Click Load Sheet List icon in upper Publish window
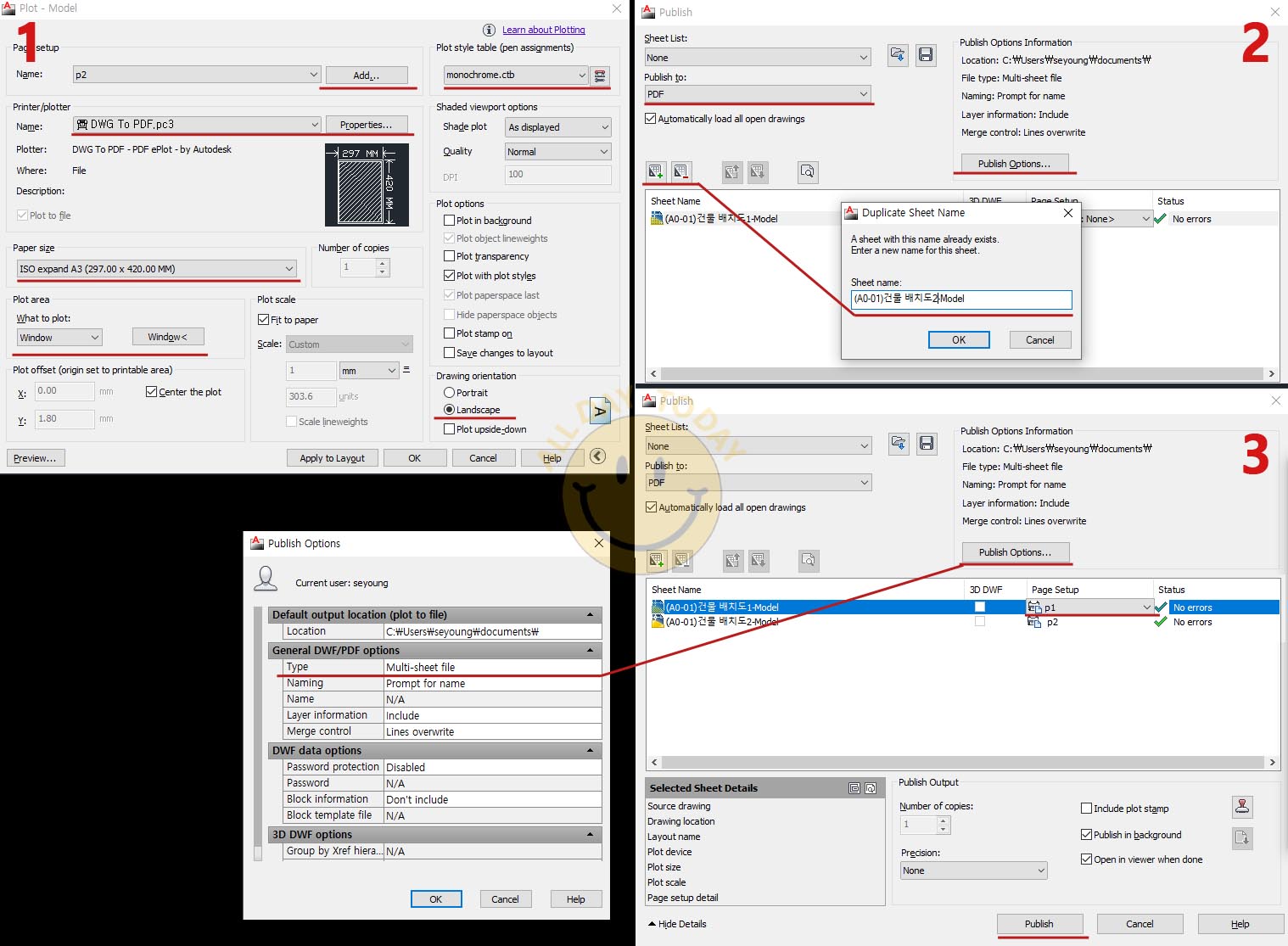The width and height of the screenshot is (1288, 946). pyautogui.click(x=897, y=55)
